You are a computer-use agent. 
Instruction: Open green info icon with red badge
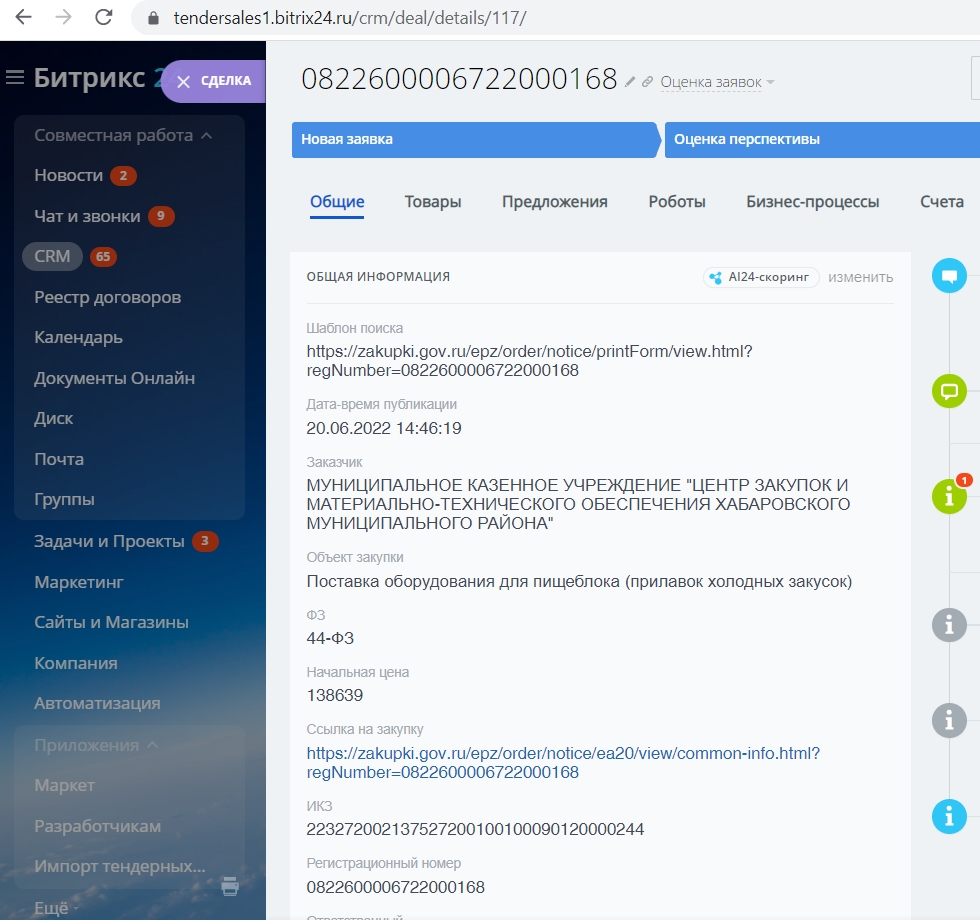click(x=949, y=496)
